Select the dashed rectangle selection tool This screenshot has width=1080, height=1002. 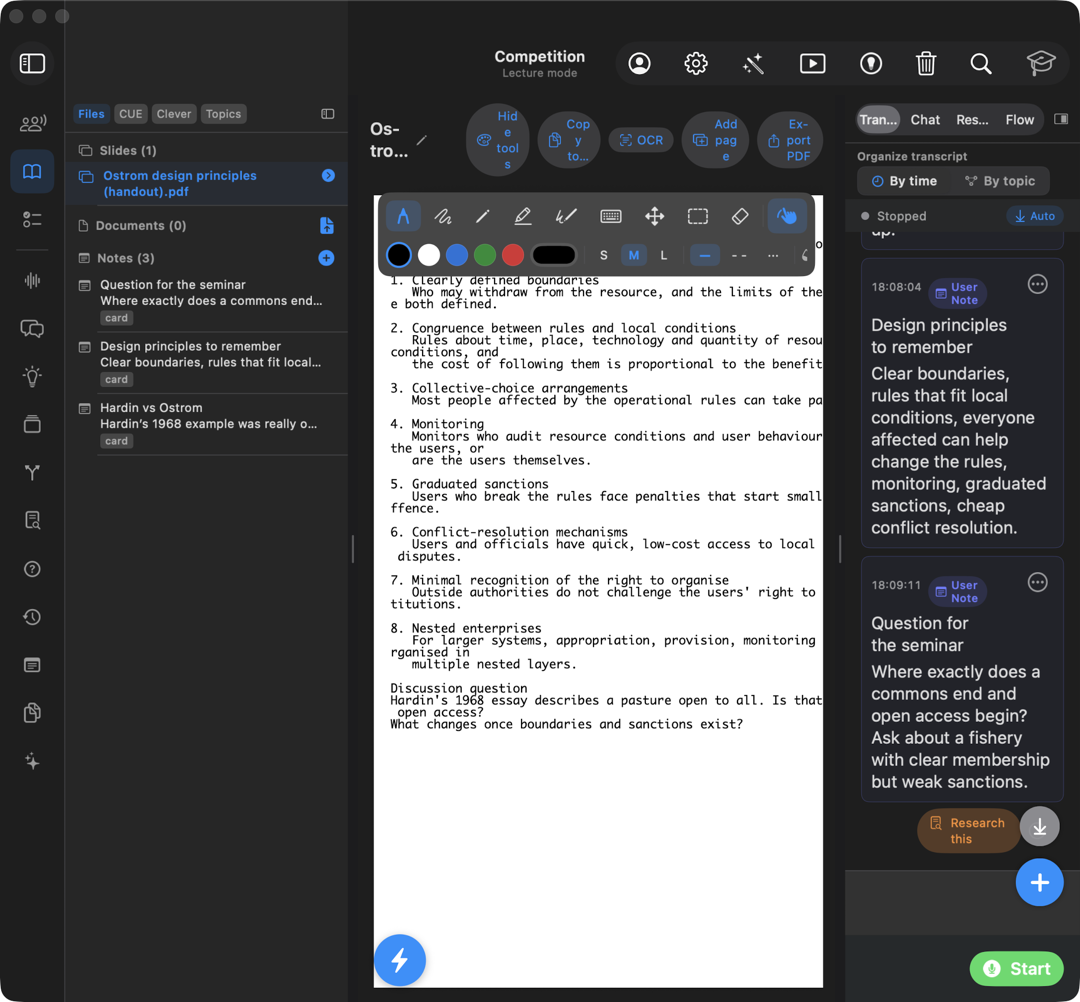tap(698, 216)
